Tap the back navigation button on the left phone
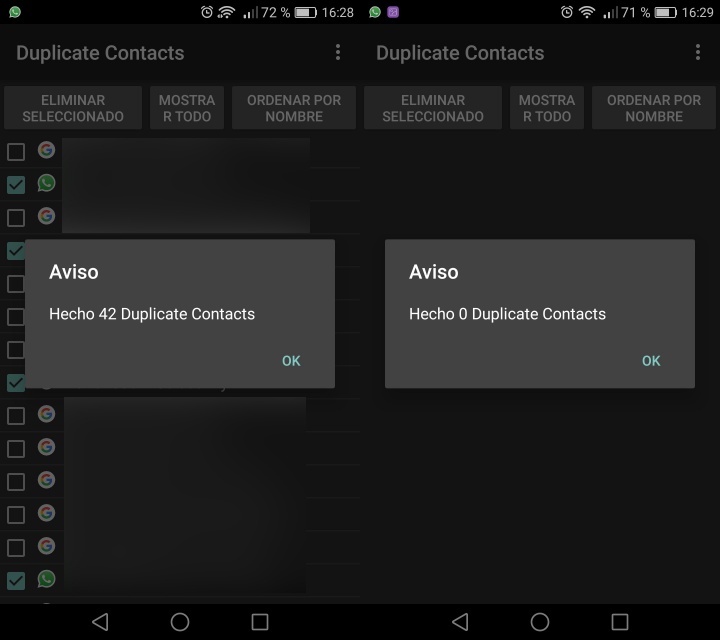 (100, 622)
